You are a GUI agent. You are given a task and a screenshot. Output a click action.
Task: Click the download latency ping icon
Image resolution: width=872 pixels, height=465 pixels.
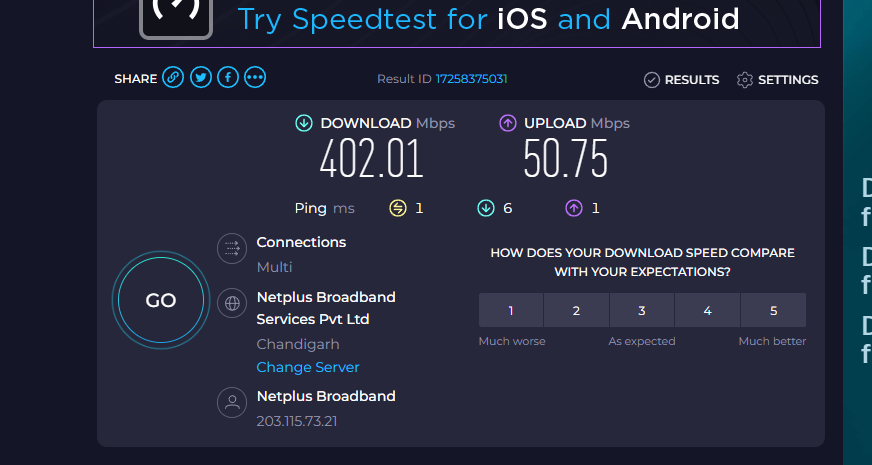pyautogui.click(x=486, y=209)
